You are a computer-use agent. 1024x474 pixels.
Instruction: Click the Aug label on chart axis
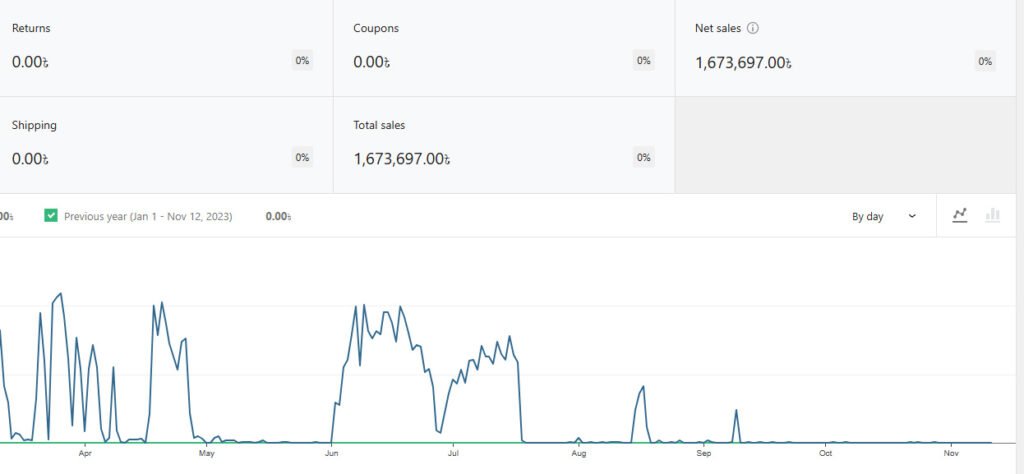point(579,453)
